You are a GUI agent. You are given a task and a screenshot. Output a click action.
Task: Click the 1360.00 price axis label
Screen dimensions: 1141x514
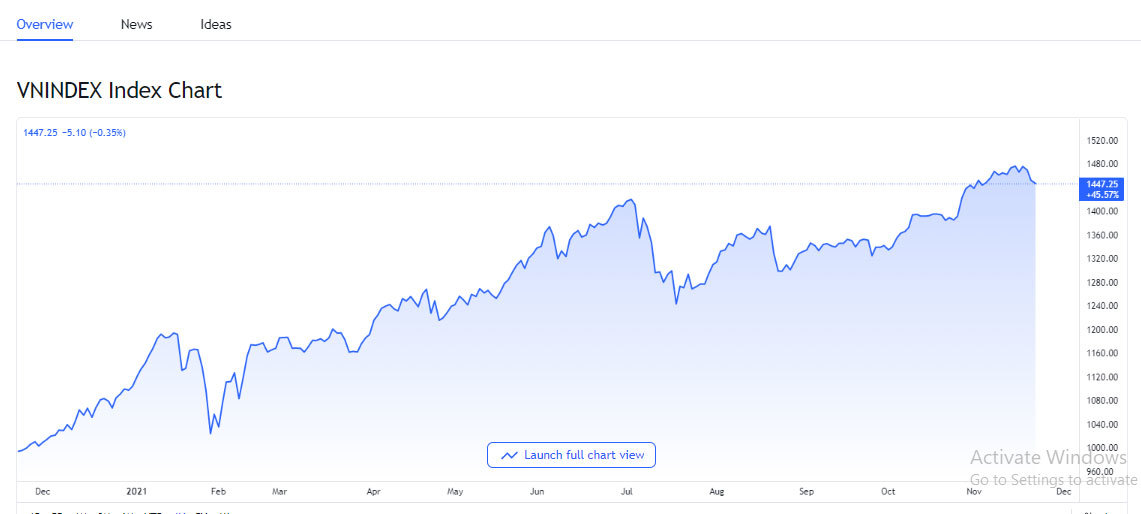1104,236
